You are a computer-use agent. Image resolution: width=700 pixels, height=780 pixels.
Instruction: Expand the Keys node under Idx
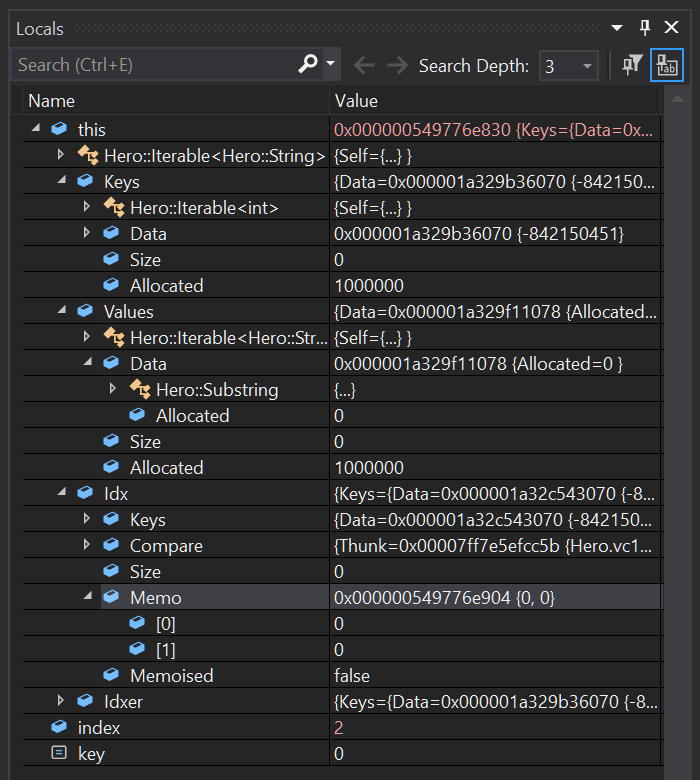coord(87,518)
